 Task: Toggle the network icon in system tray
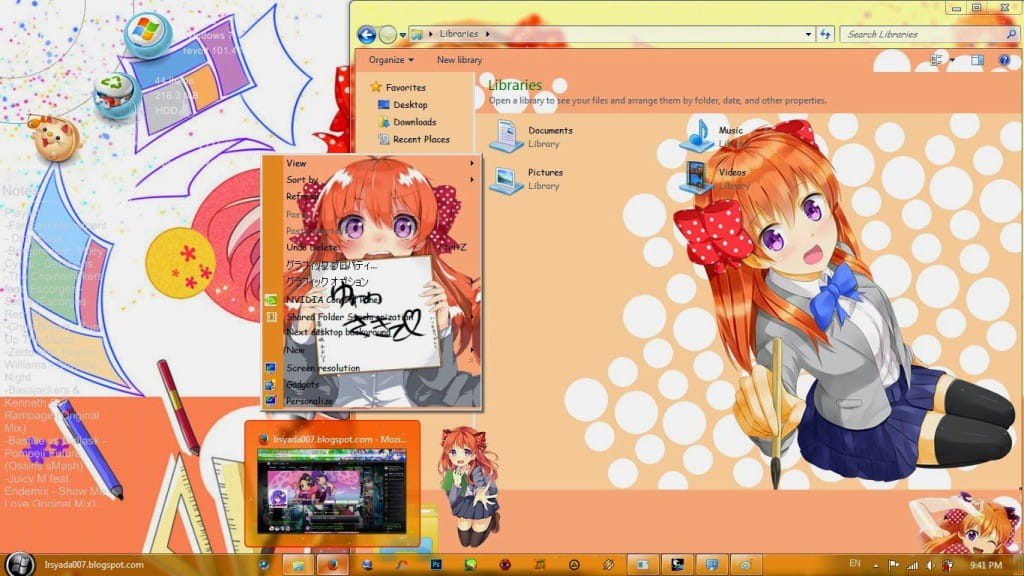pos(912,564)
